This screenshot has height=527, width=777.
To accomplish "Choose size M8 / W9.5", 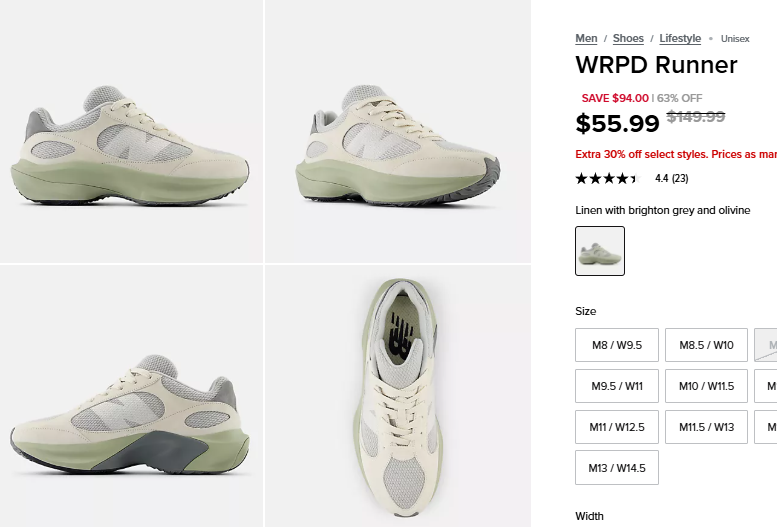I will 616,345.
